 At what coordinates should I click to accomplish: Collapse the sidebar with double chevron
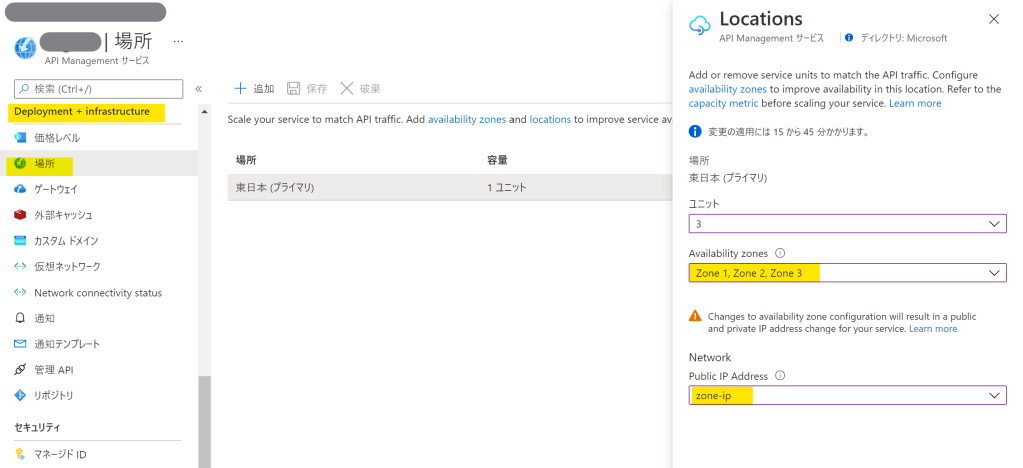pyautogui.click(x=198, y=89)
